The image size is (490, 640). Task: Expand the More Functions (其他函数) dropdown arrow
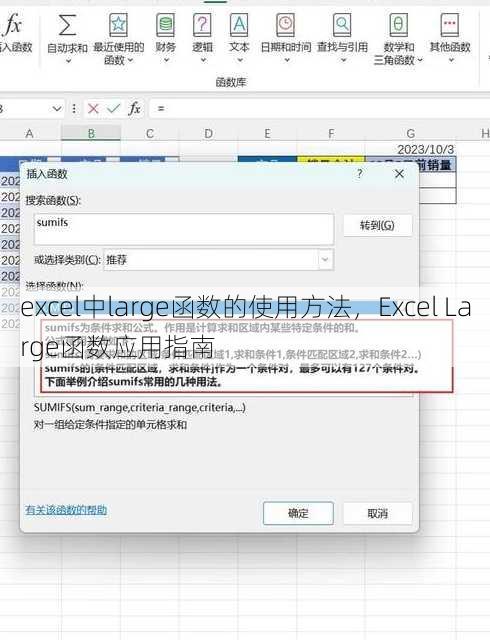[451, 60]
